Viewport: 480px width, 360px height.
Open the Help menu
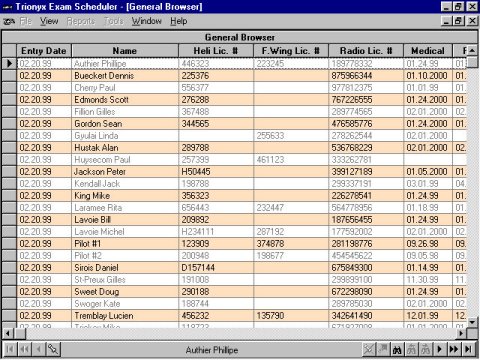[179, 21]
